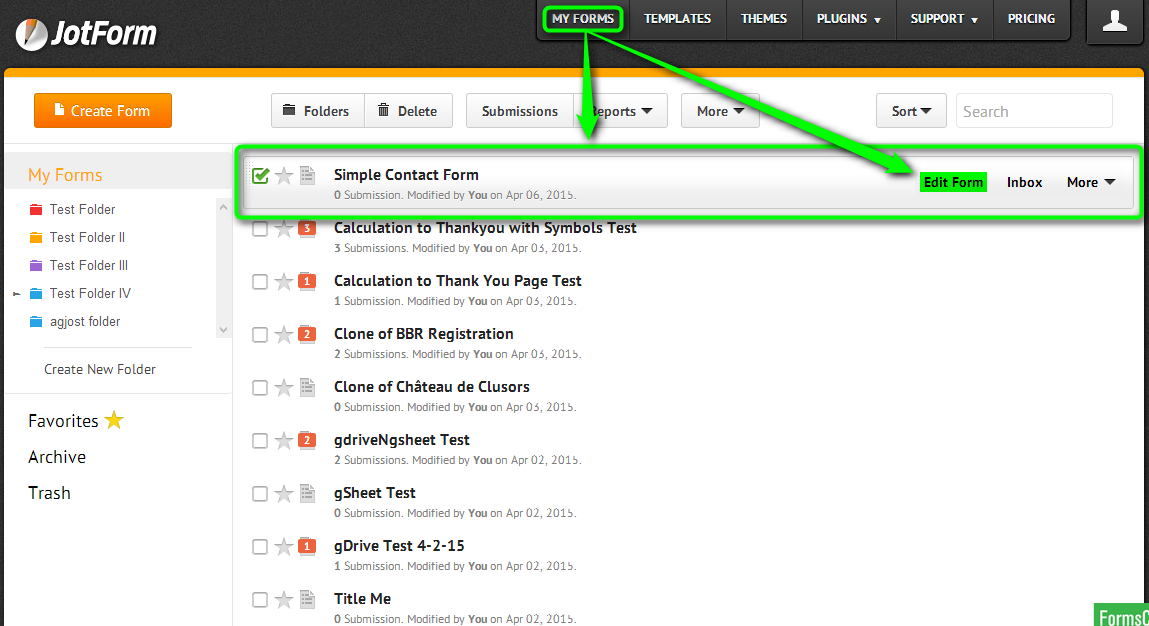Open the More menu for Simple Contact Form
The width and height of the screenshot is (1149, 626).
coord(1090,182)
